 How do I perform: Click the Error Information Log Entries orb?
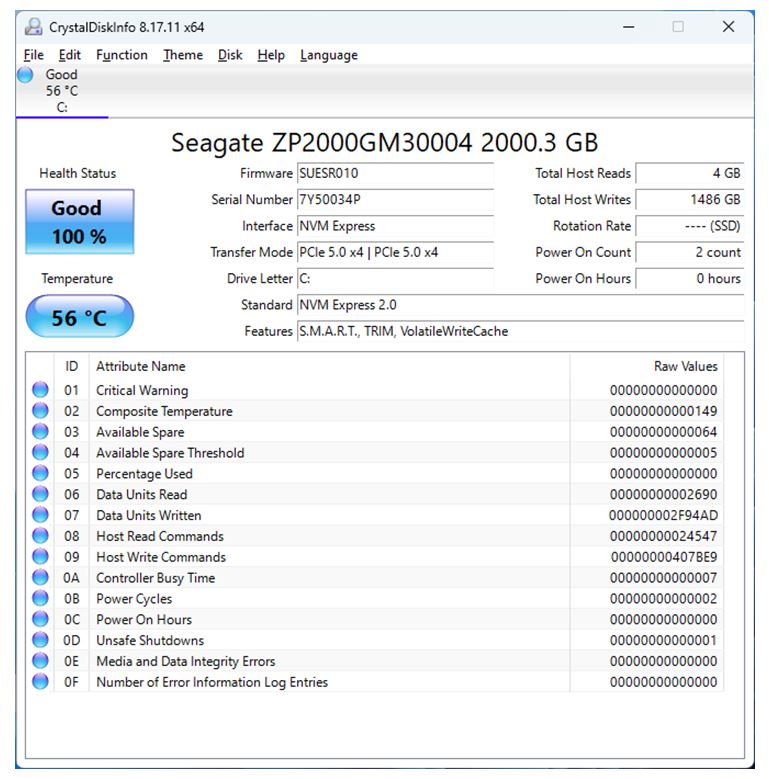(40, 682)
